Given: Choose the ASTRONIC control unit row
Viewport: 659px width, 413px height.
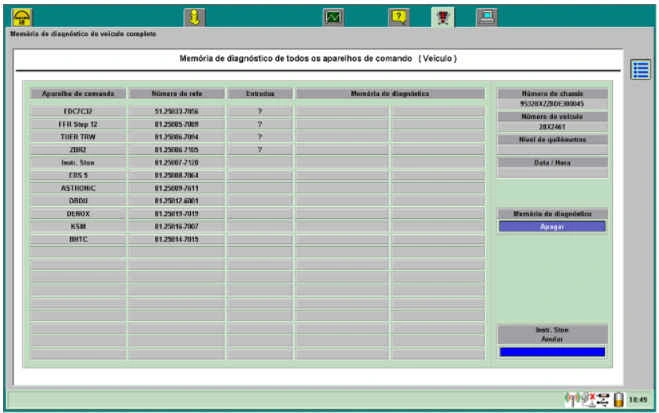Looking at the screenshot, I should point(78,187).
